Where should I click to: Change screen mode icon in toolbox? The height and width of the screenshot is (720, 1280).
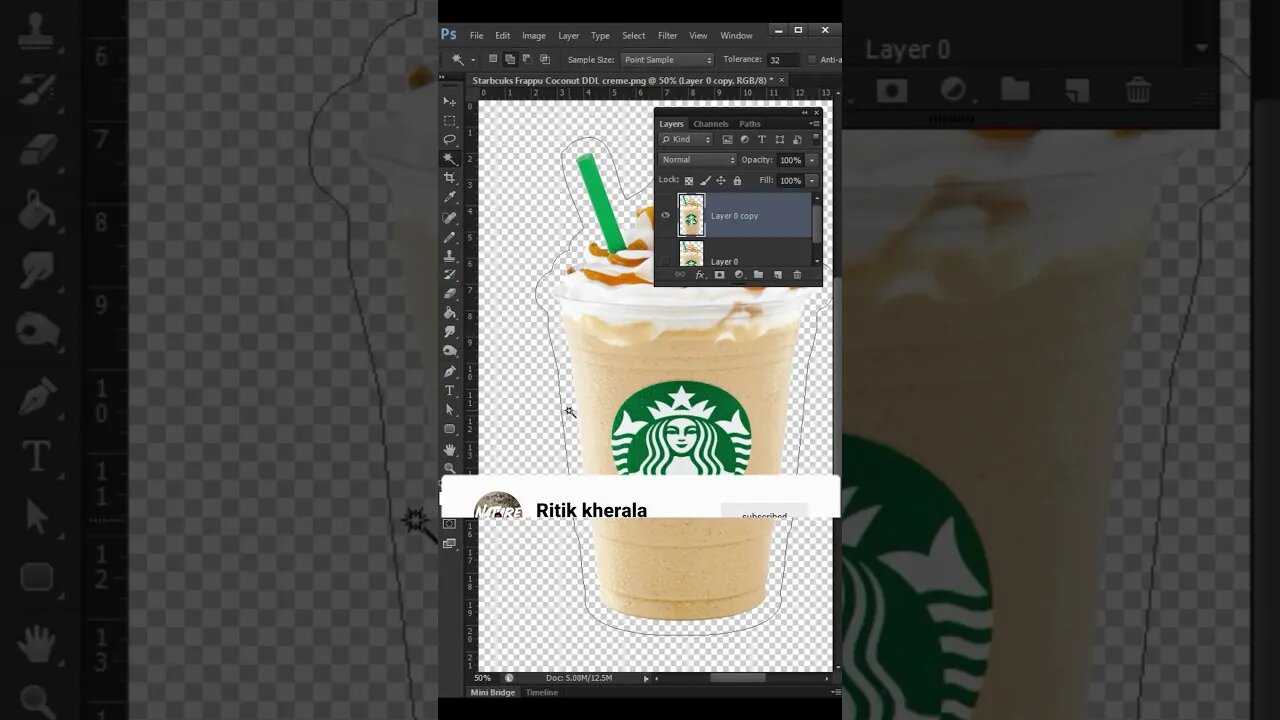pyautogui.click(x=450, y=544)
